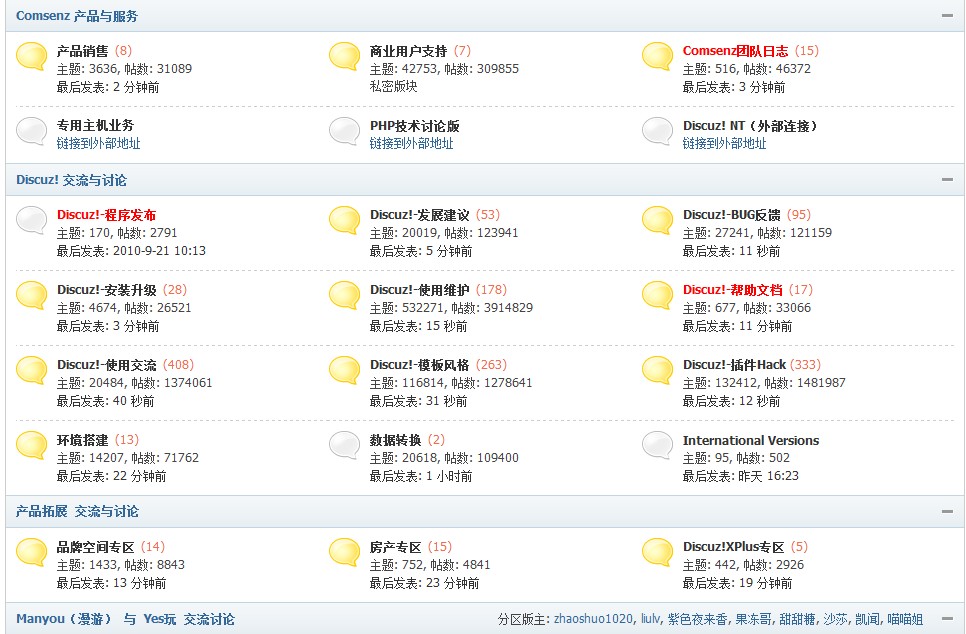
Task: Open the Discuz!-使用交流 forum title
Action: pyautogui.click(x=107, y=365)
